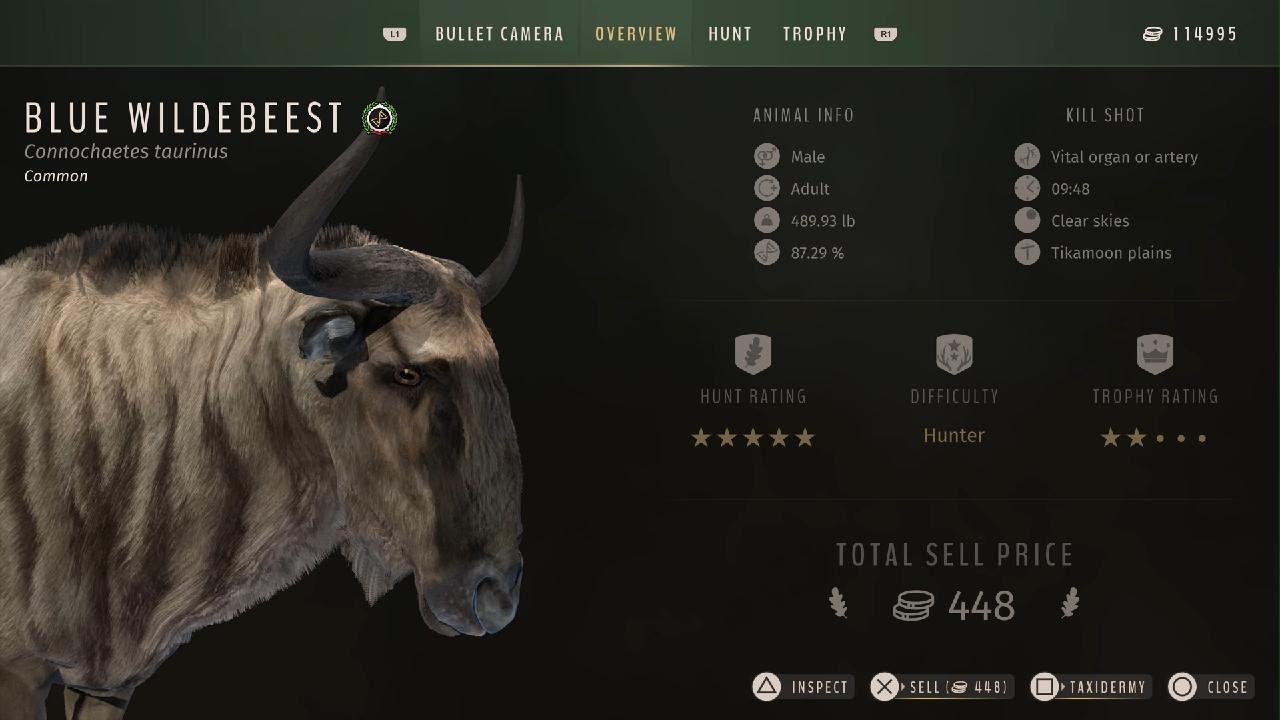Select the Trophy tab
This screenshot has height=720, width=1280.
(815, 34)
